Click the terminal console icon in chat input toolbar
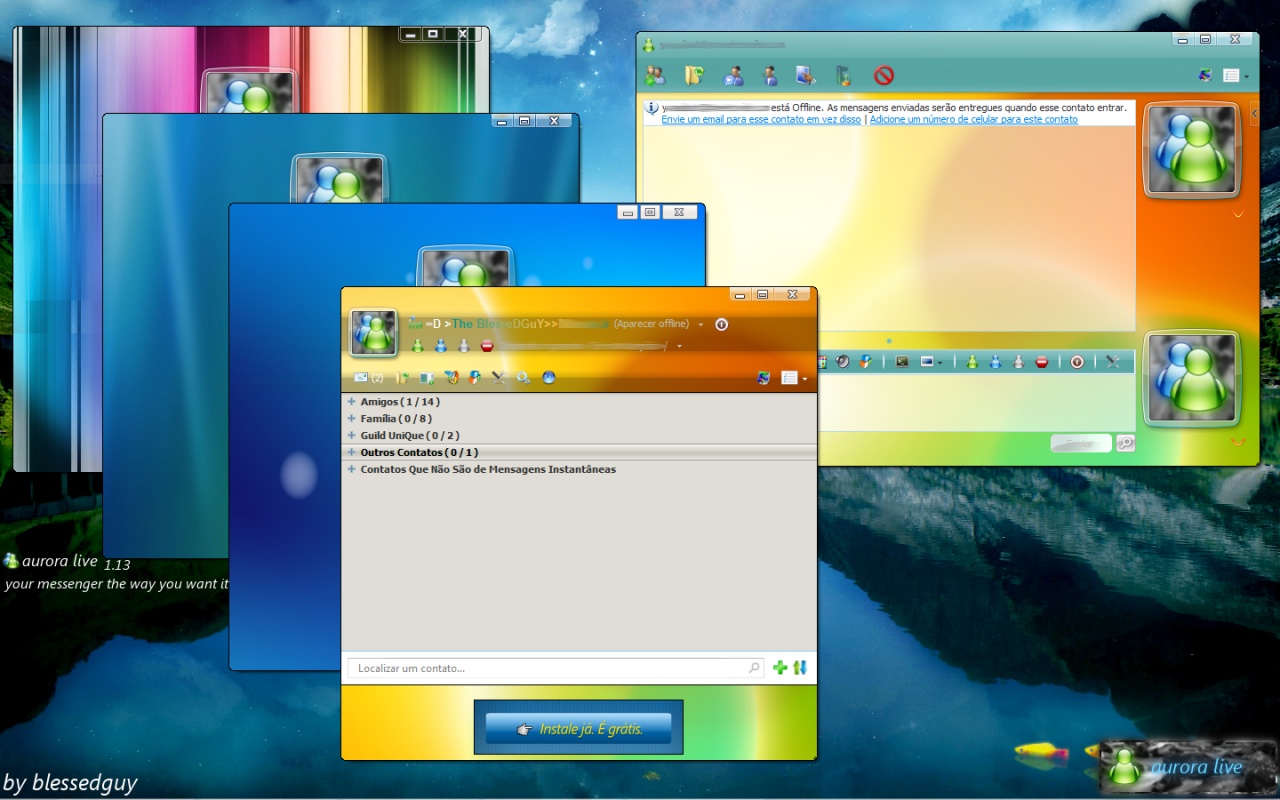Image resolution: width=1280 pixels, height=800 pixels. point(902,361)
